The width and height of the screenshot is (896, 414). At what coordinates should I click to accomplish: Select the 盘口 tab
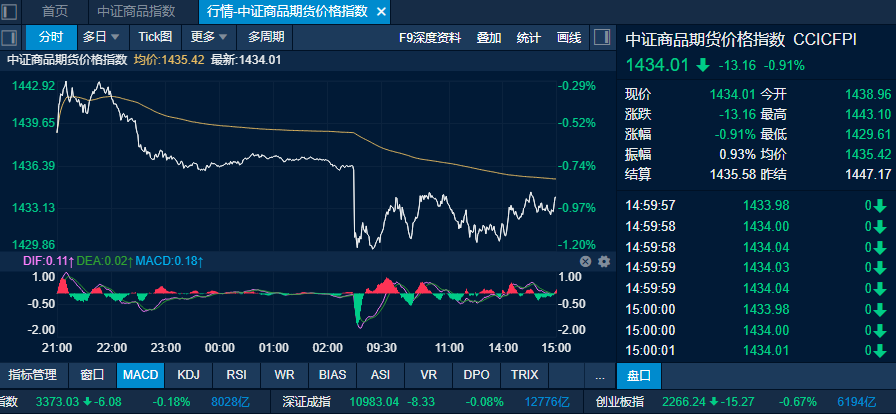click(x=639, y=376)
